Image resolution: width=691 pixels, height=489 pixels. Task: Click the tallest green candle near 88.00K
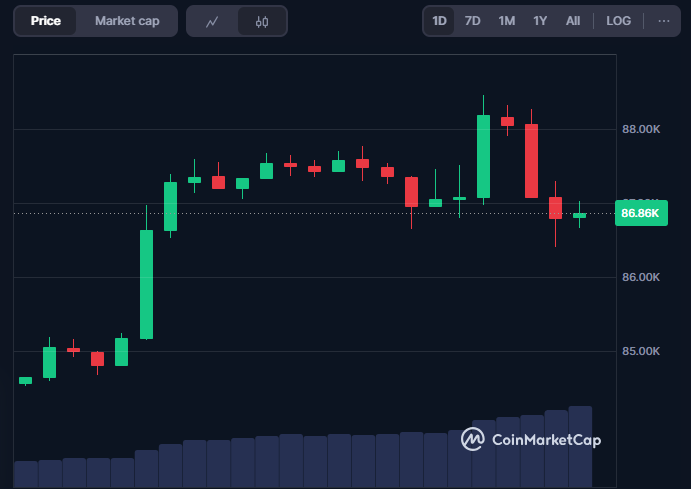coord(483,156)
